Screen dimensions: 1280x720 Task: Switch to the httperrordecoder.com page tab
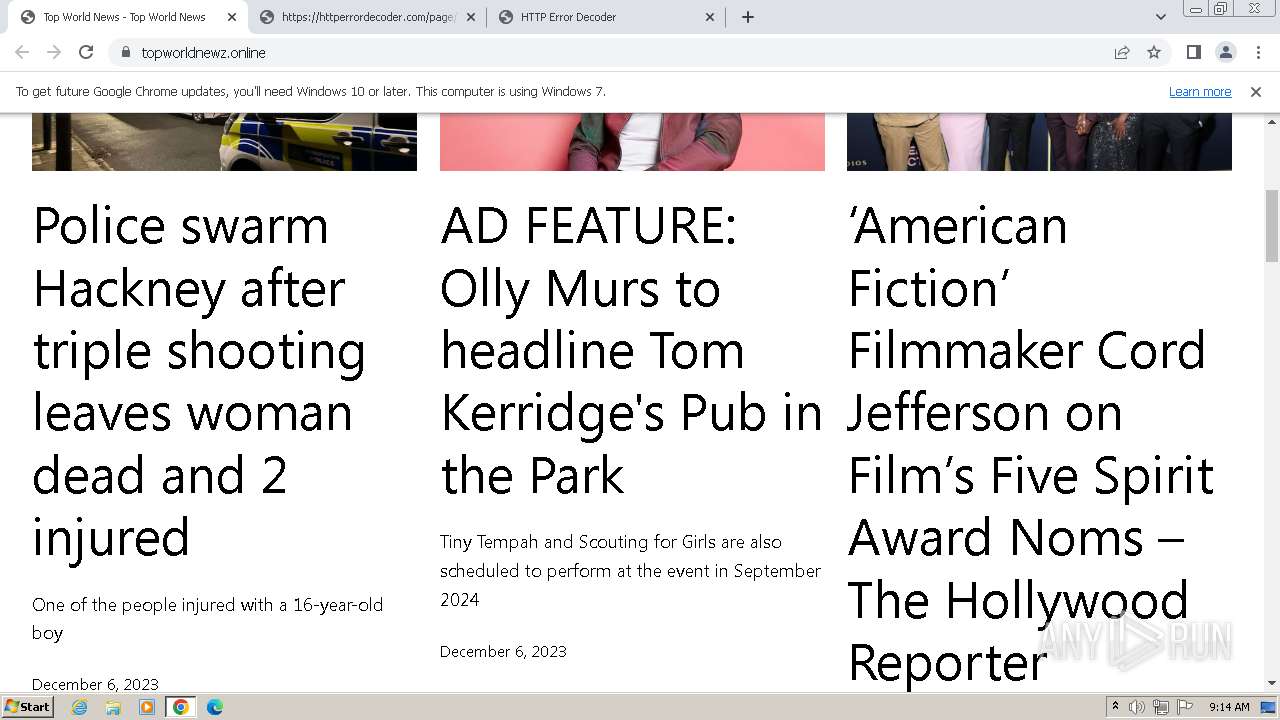point(368,17)
